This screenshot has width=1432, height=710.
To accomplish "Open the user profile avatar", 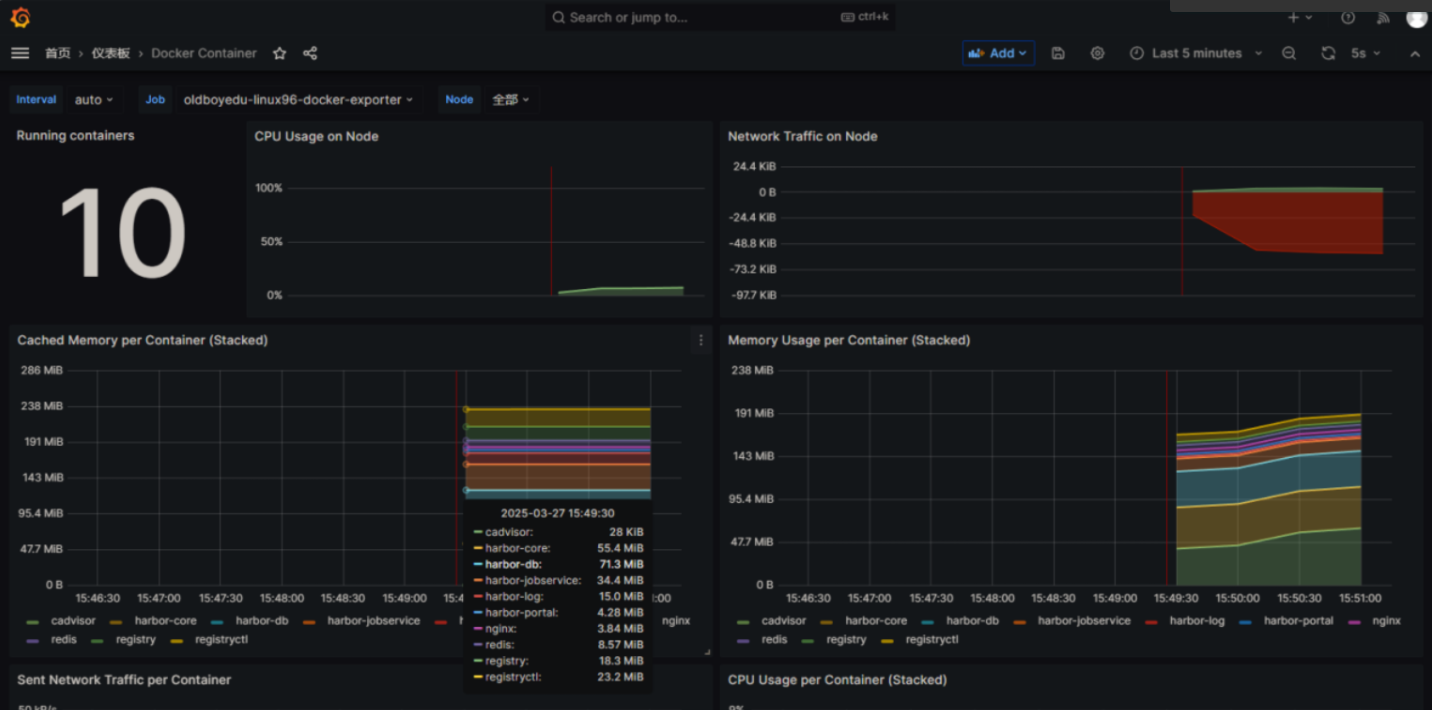I will tap(1417, 17).
